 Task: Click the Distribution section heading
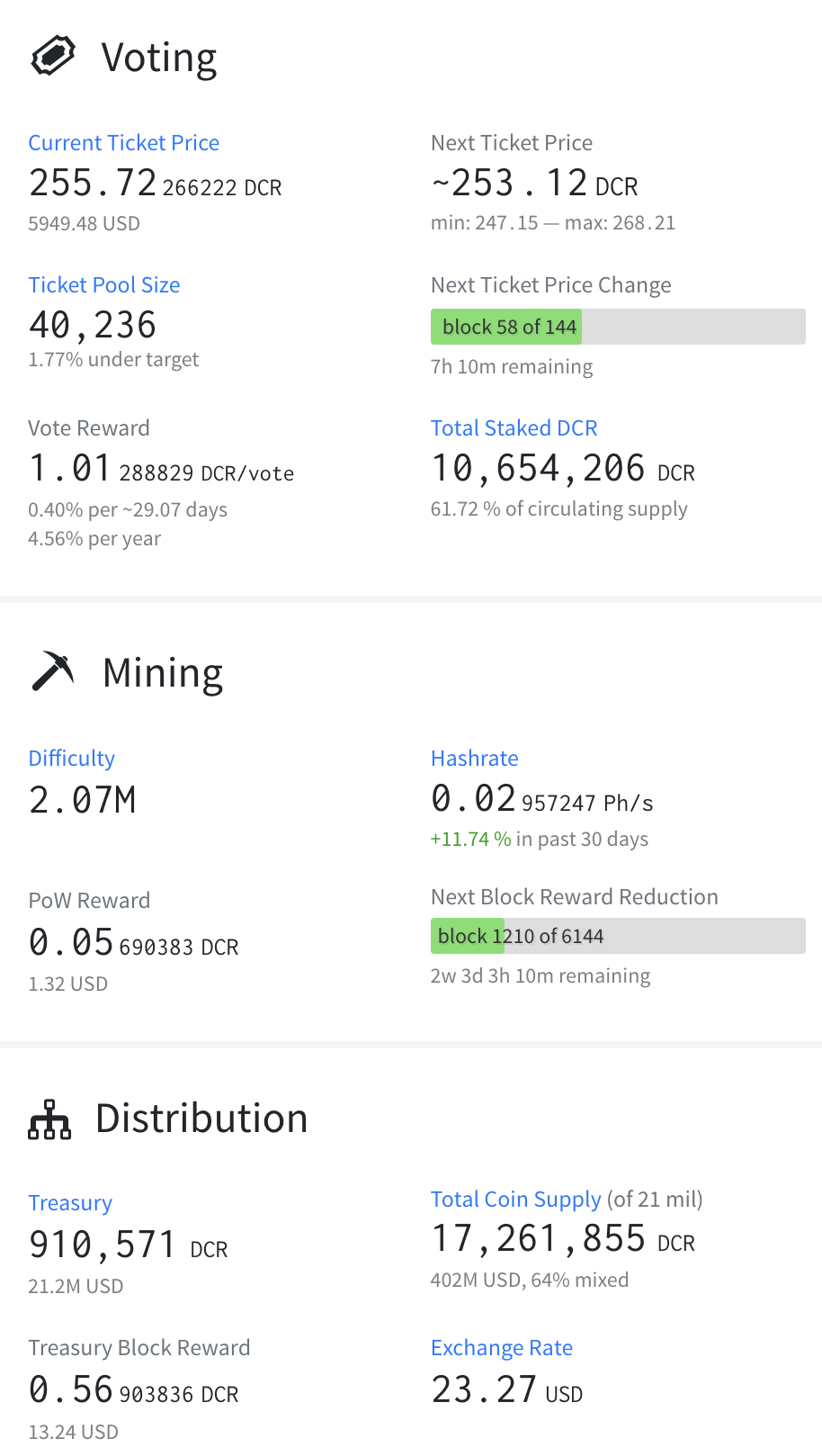click(x=201, y=1119)
